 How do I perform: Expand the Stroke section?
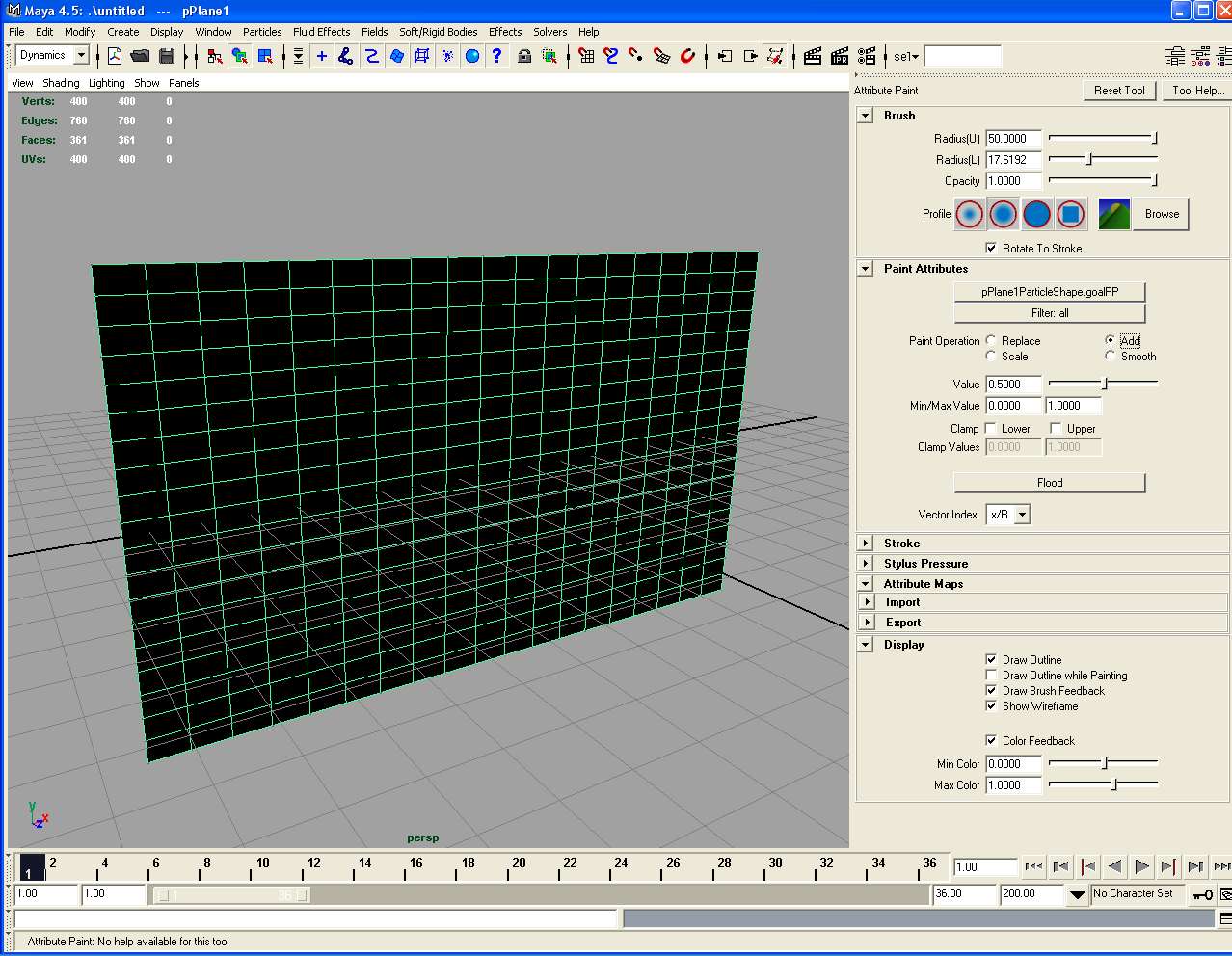866,544
